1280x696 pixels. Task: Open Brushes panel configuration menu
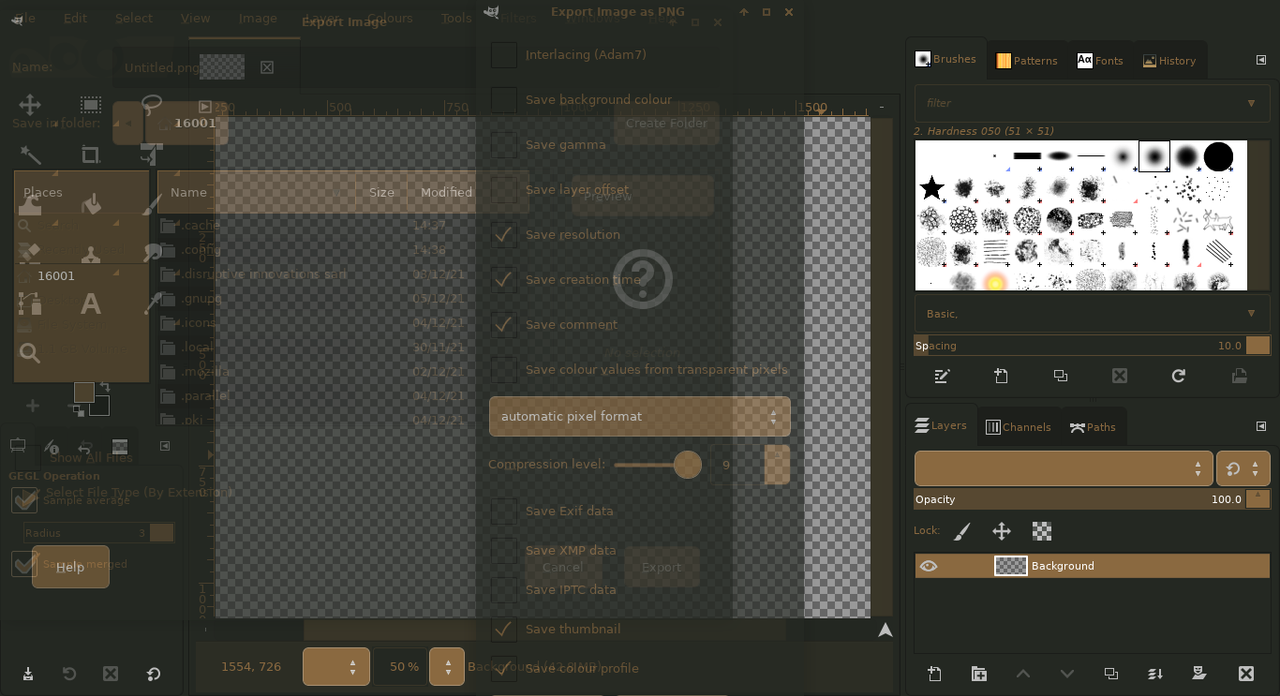[1261, 60]
